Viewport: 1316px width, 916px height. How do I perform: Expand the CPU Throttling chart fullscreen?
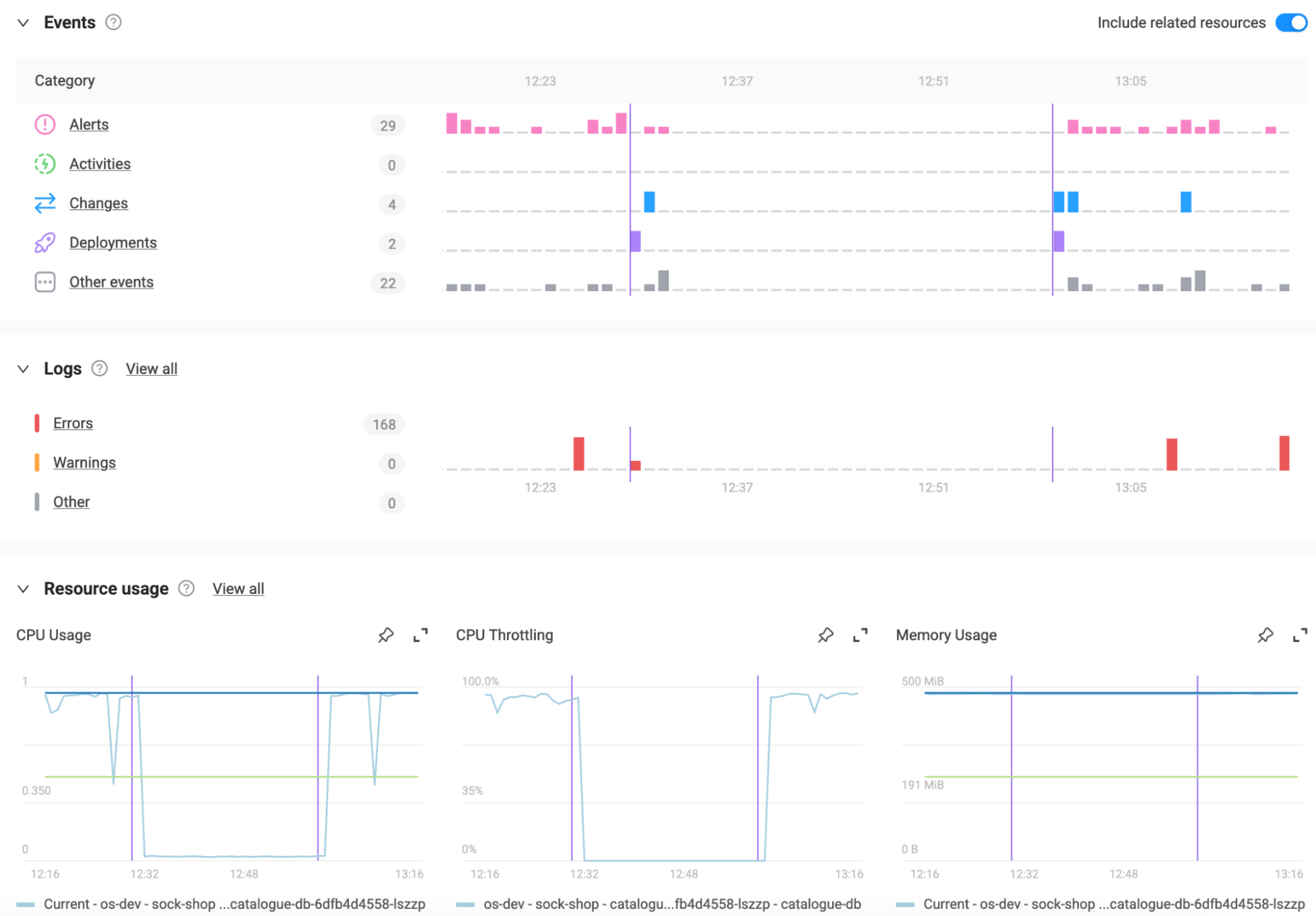860,635
